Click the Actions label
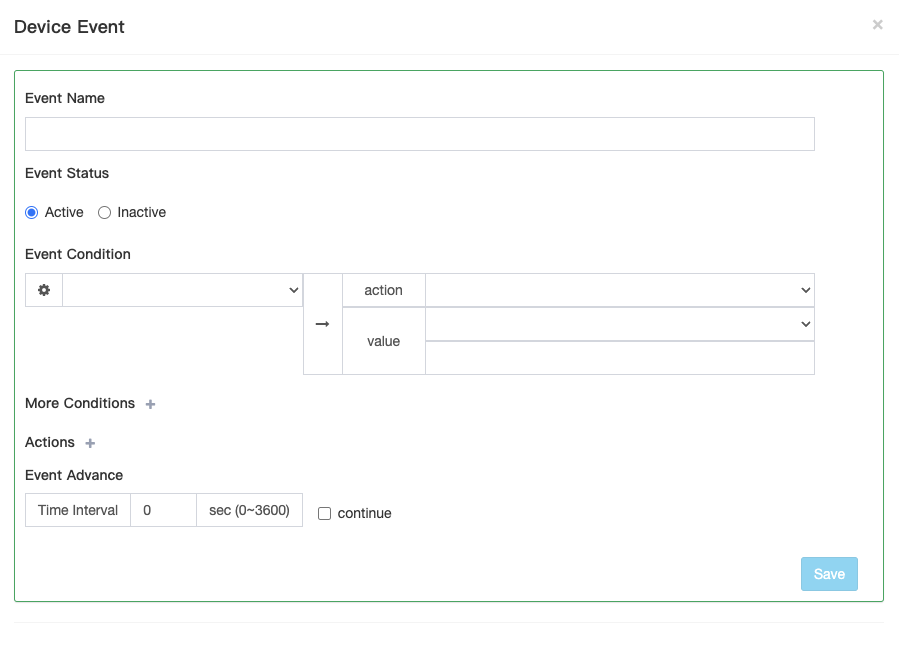 (50, 442)
